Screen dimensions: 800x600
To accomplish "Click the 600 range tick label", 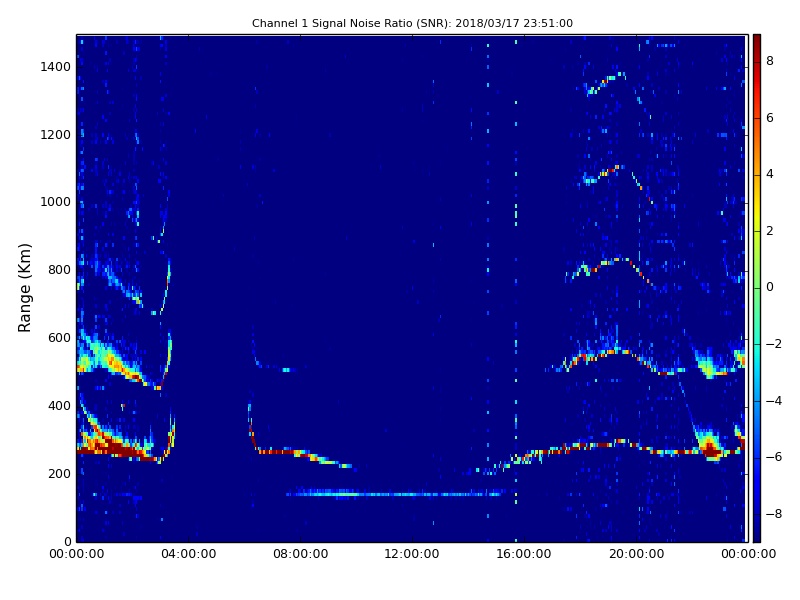I will (59, 338).
